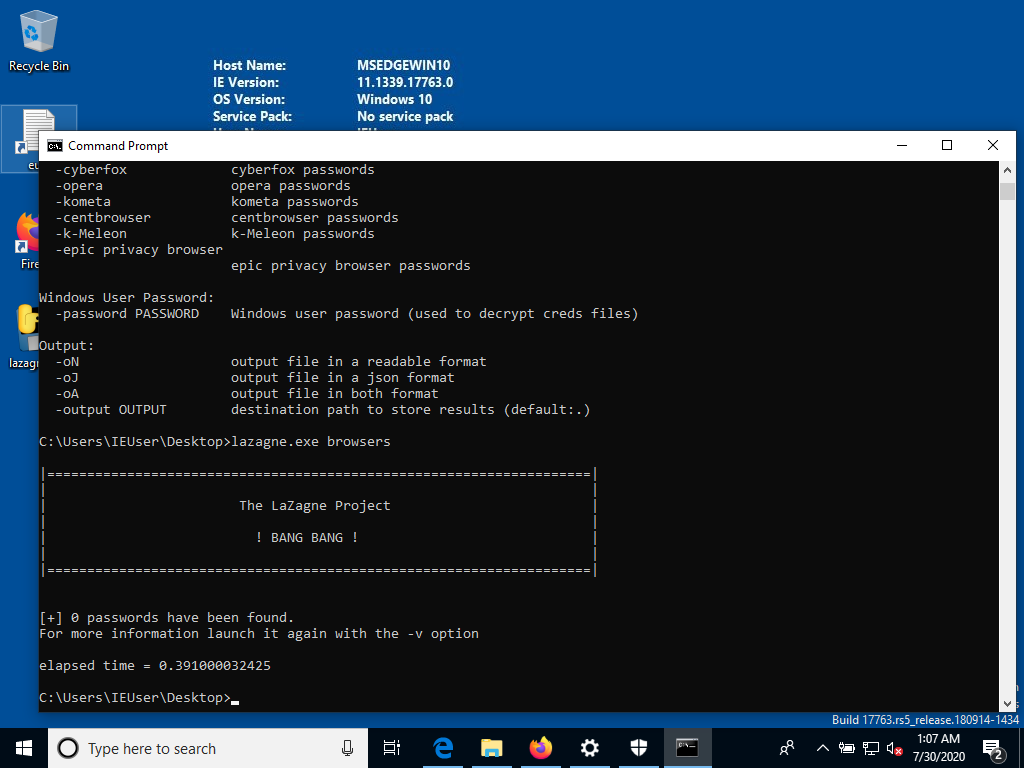1024x768 pixels.
Task: Open the network status tray icon
Action: [x=871, y=748]
